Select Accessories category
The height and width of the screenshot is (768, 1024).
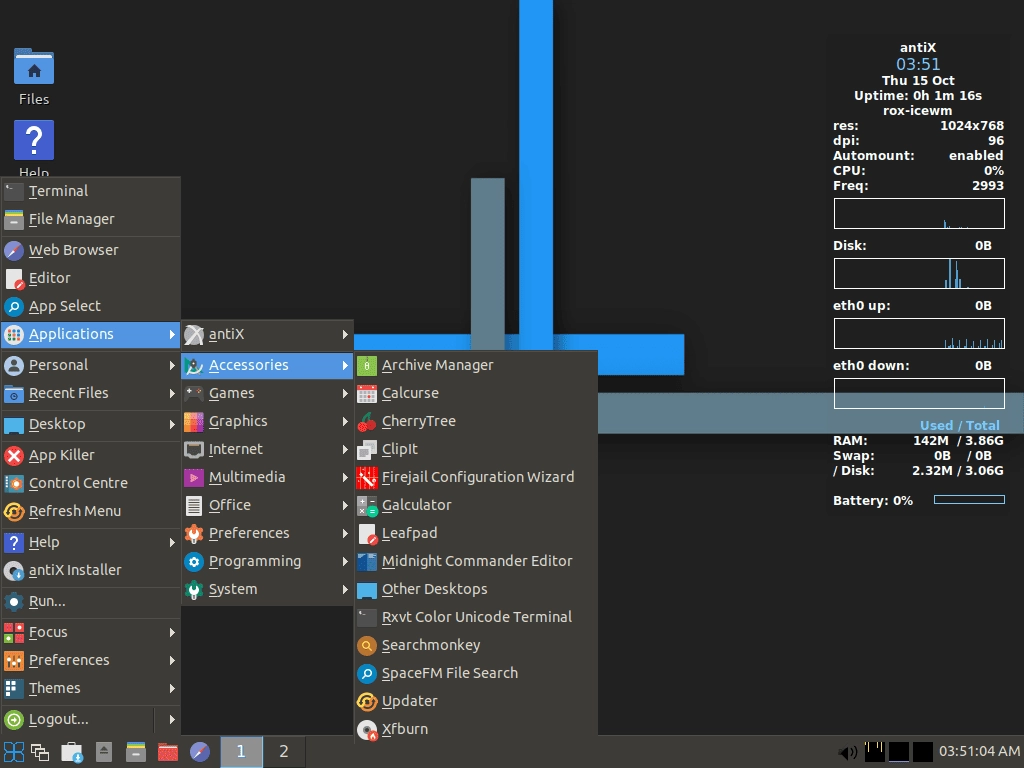(267, 366)
